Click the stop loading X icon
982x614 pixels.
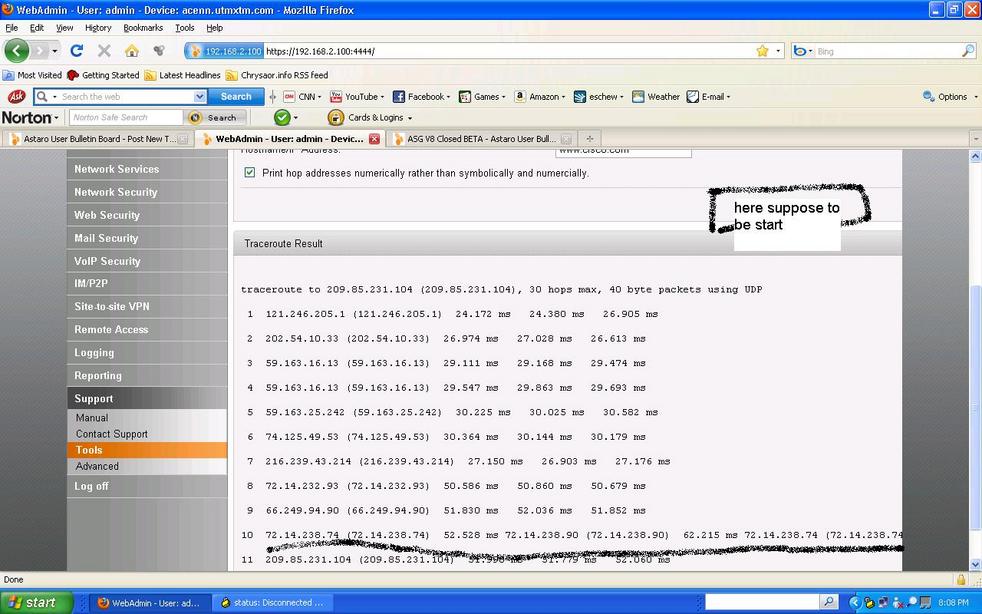104,51
